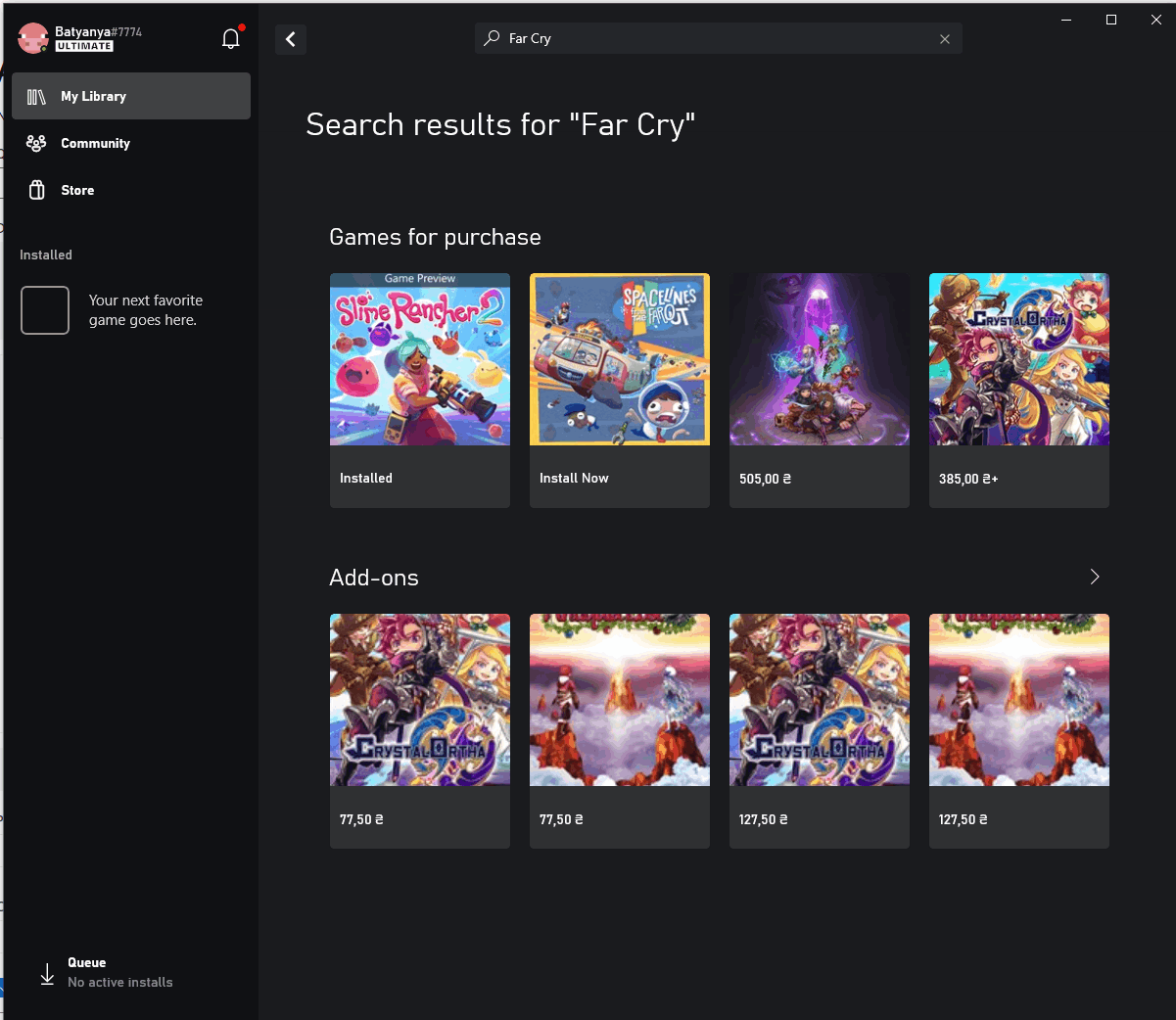Viewport: 1176px width, 1020px height.
Task: Open the Batyanya profile avatar
Action: pos(33,39)
